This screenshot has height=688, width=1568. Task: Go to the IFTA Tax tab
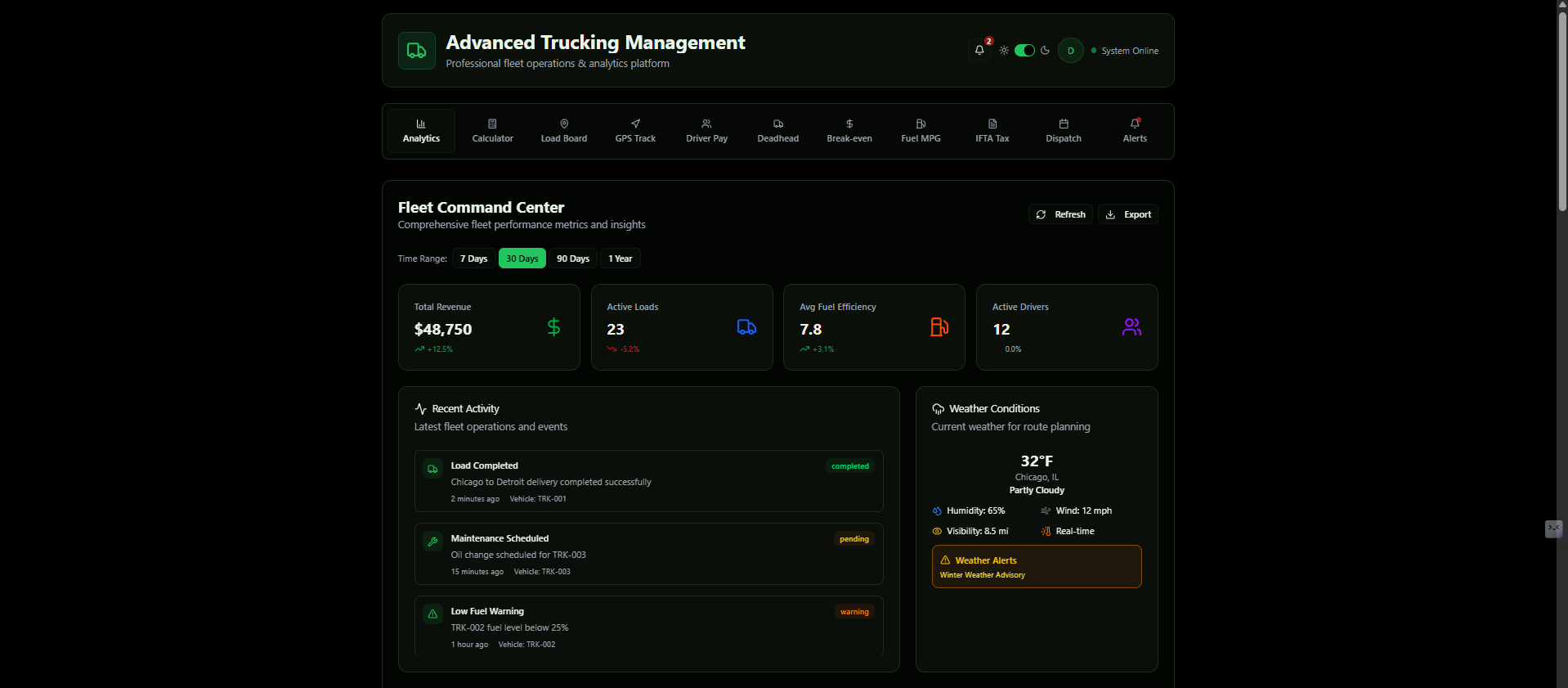[x=992, y=131]
